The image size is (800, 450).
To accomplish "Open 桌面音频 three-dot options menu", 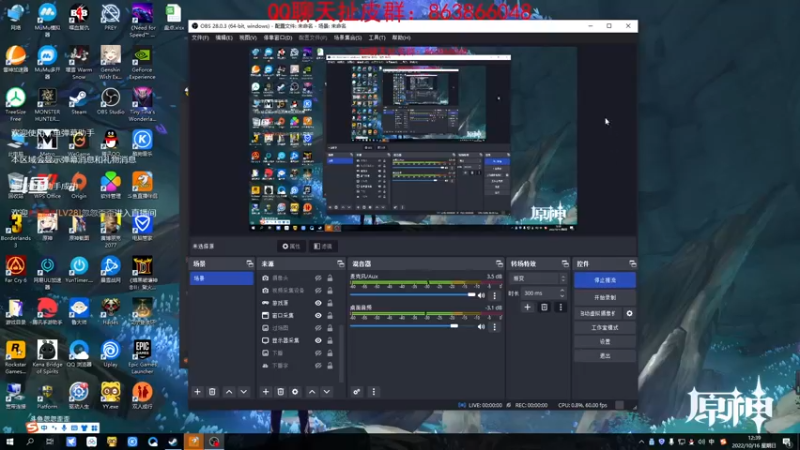I will [494, 327].
